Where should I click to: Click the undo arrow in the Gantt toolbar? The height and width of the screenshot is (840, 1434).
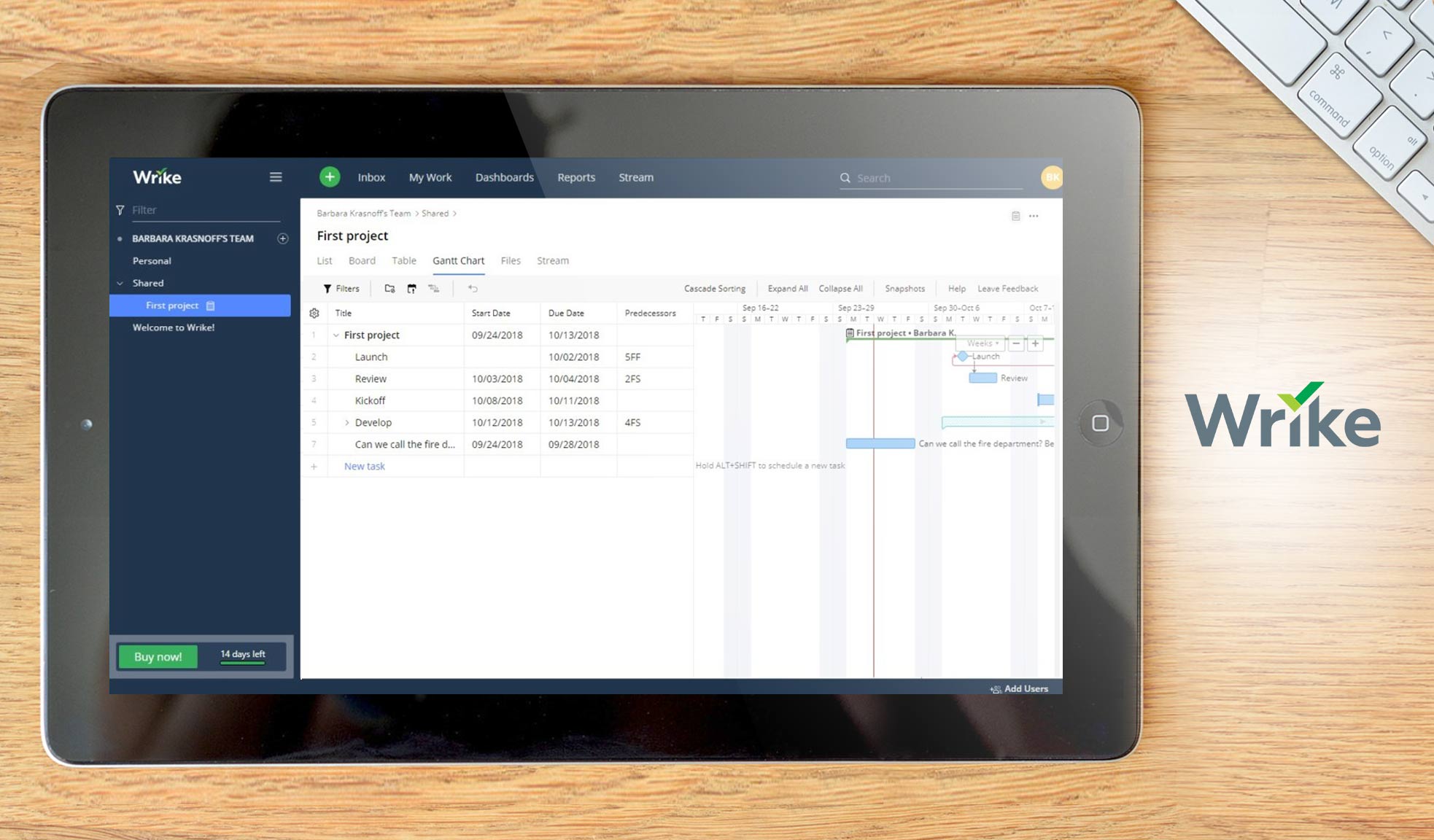tap(473, 289)
